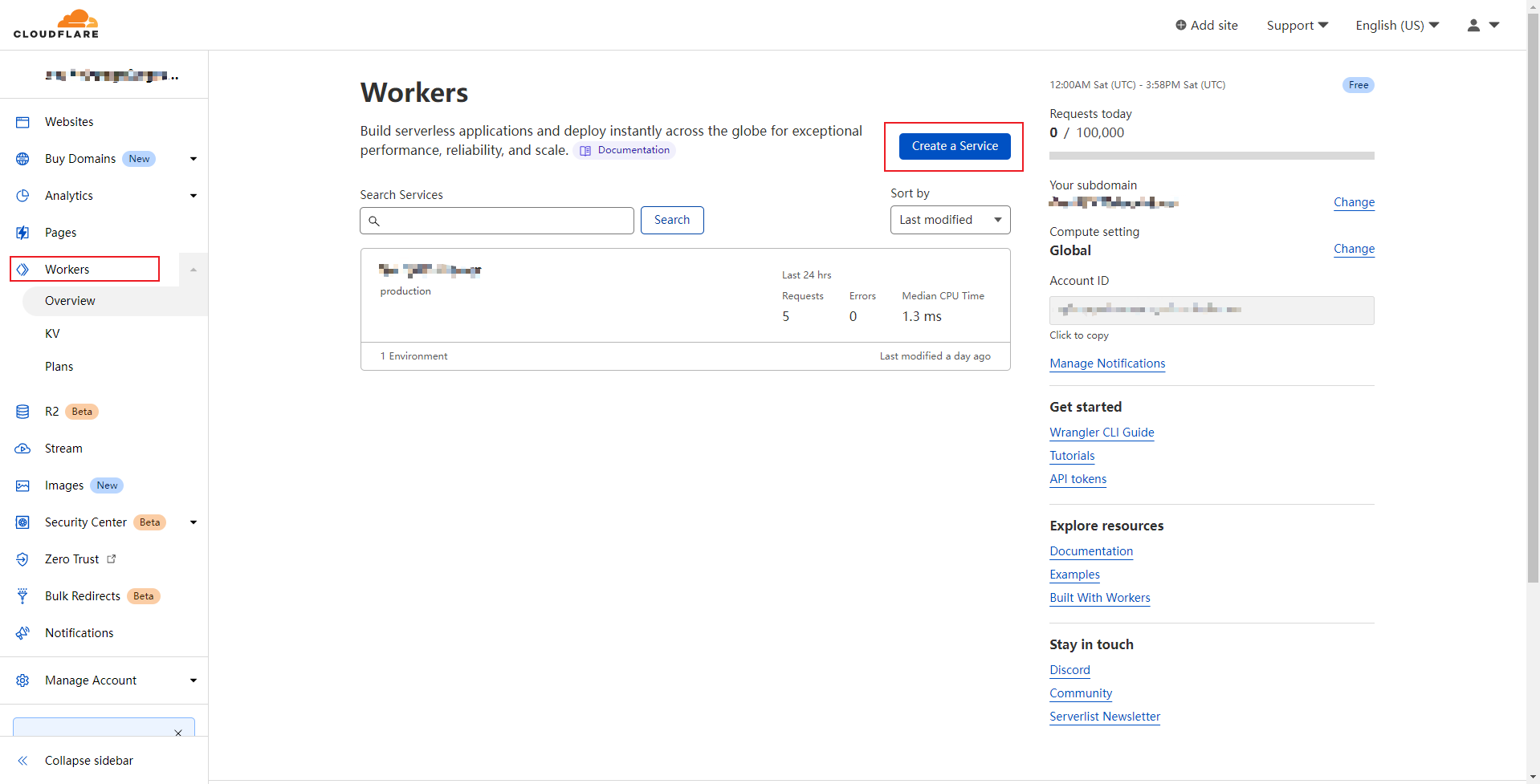Expand the Manage Account section
1540x784 pixels.
click(x=194, y=680)
